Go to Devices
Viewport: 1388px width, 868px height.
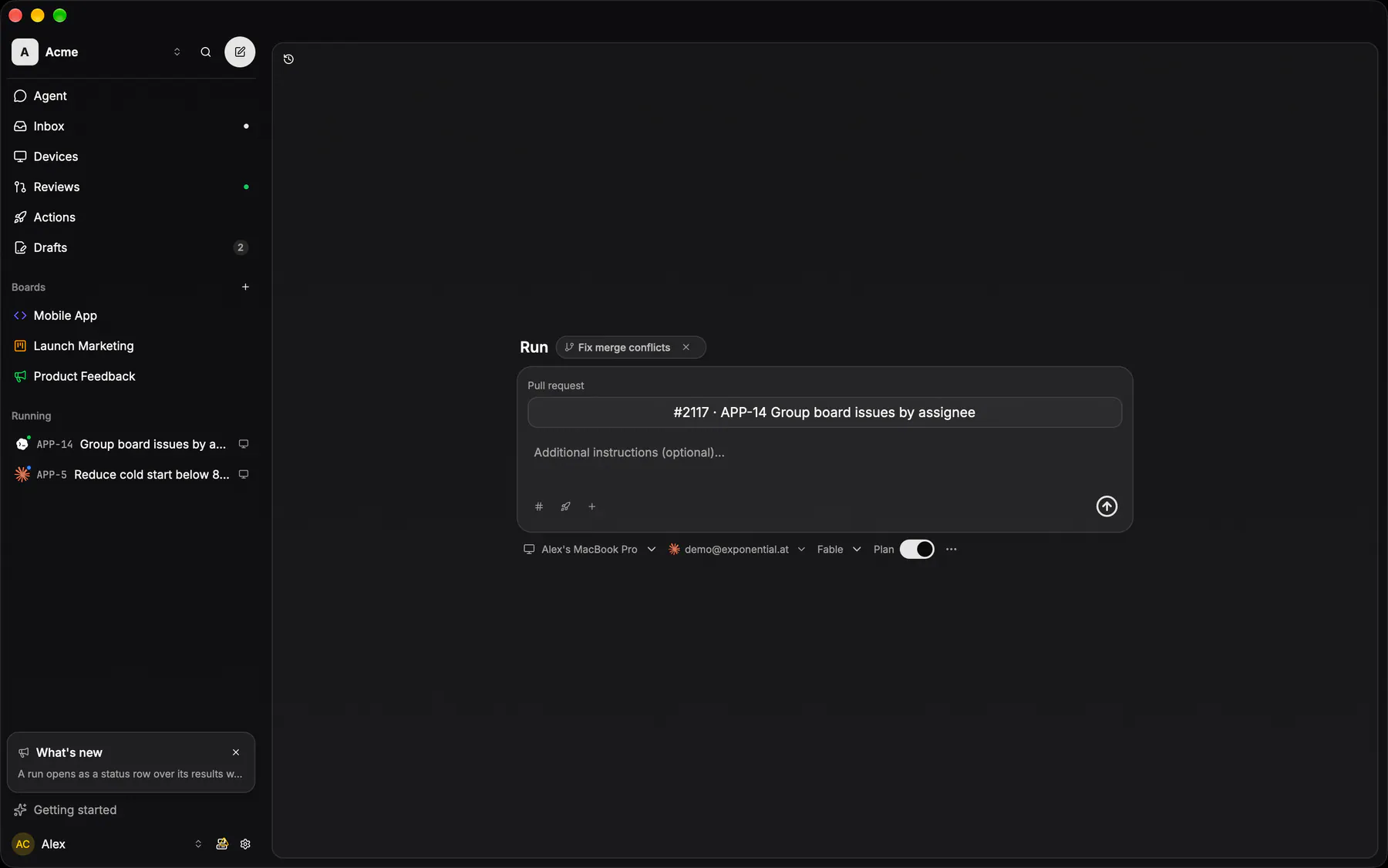[131, 156]
